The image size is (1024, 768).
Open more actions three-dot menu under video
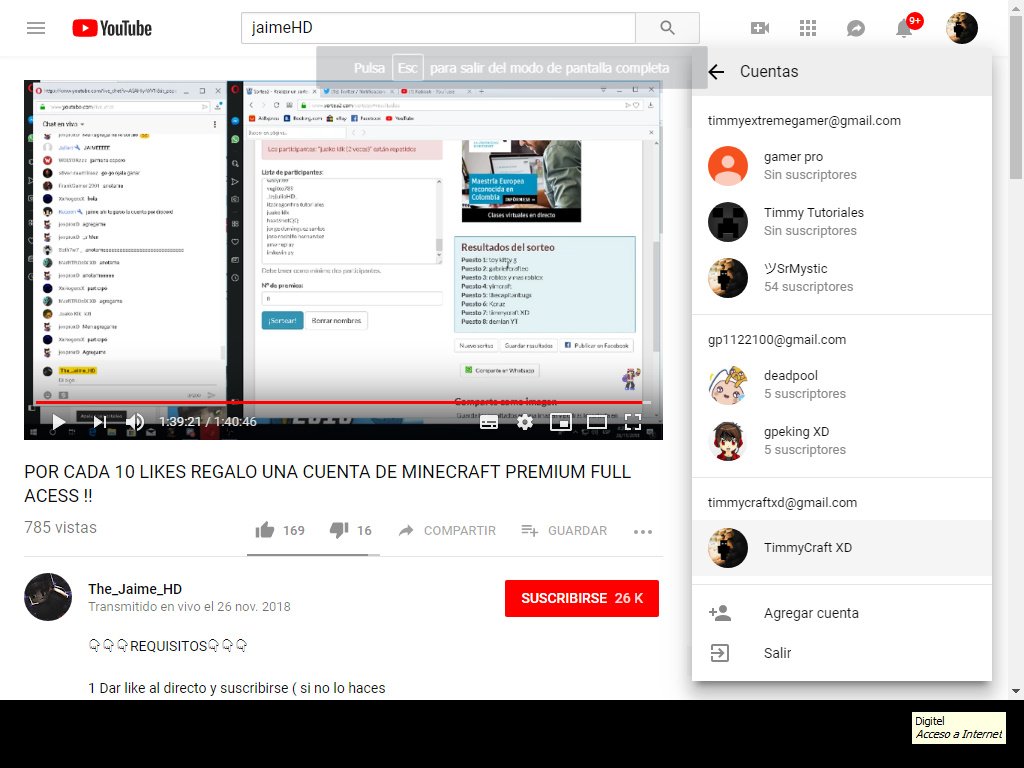click(x=643, y=532)
